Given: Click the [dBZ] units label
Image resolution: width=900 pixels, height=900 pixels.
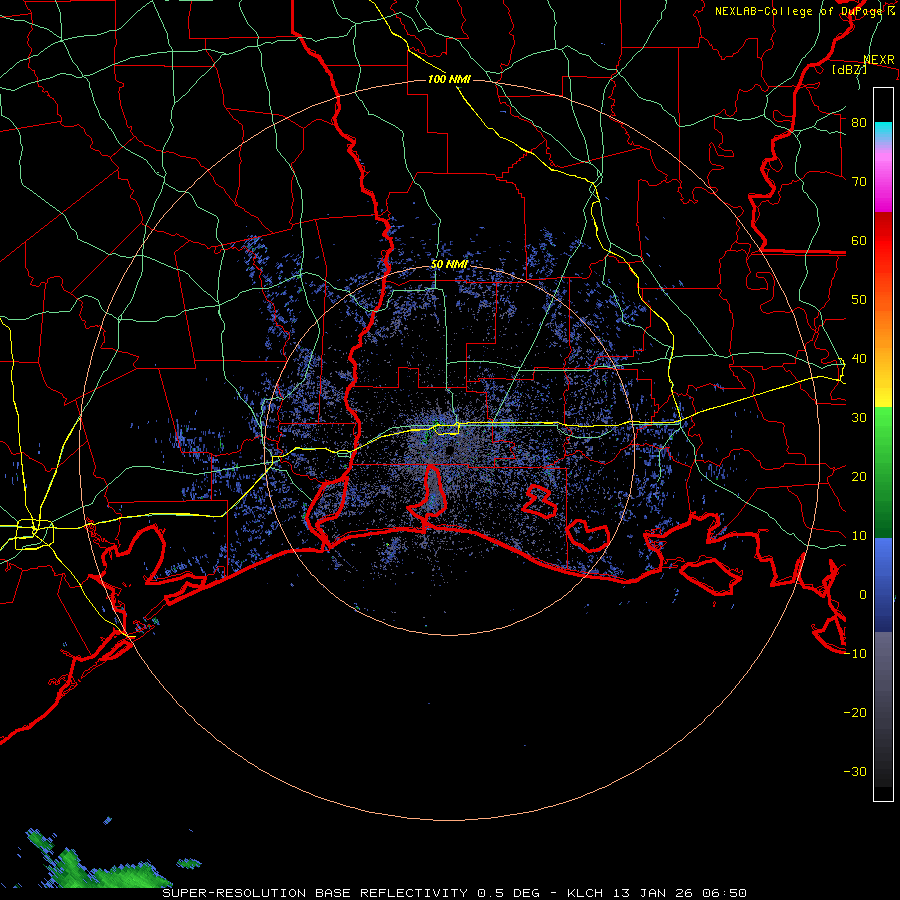Looking at the screenshot, I should click(849, 69).
